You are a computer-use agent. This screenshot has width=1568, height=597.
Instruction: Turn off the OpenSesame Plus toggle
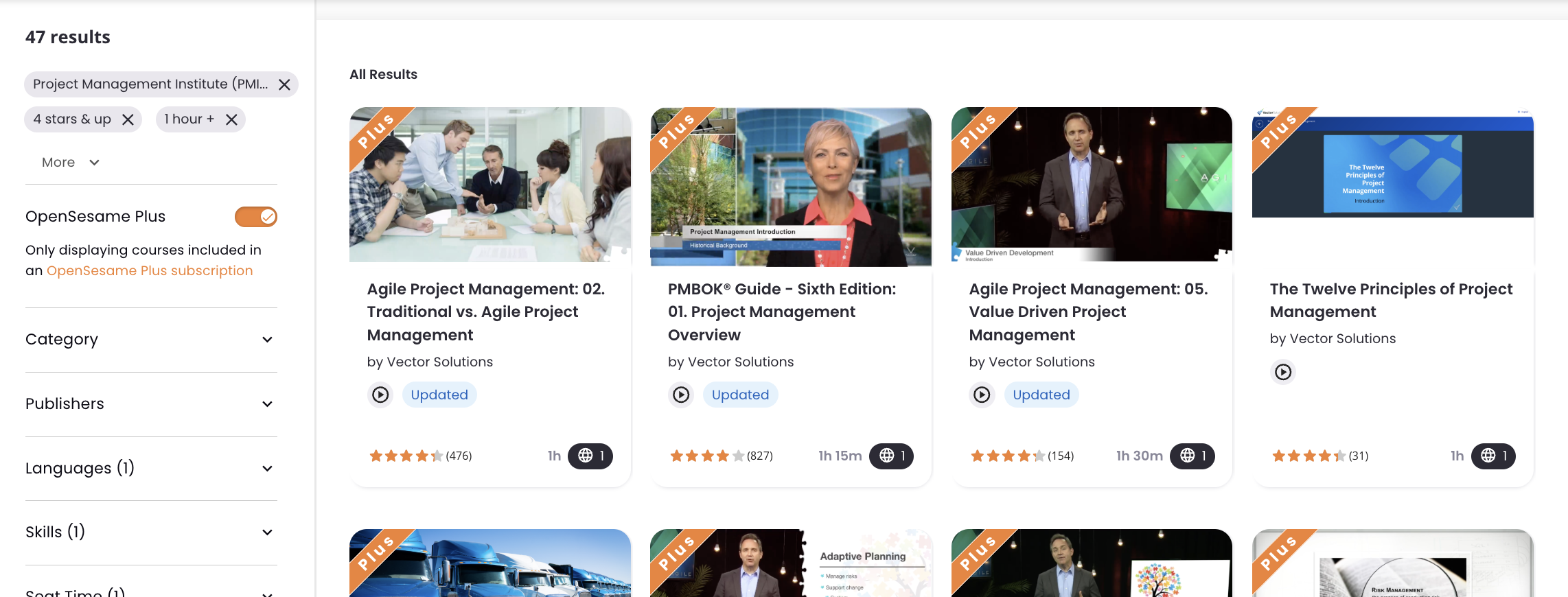point(256,217)
